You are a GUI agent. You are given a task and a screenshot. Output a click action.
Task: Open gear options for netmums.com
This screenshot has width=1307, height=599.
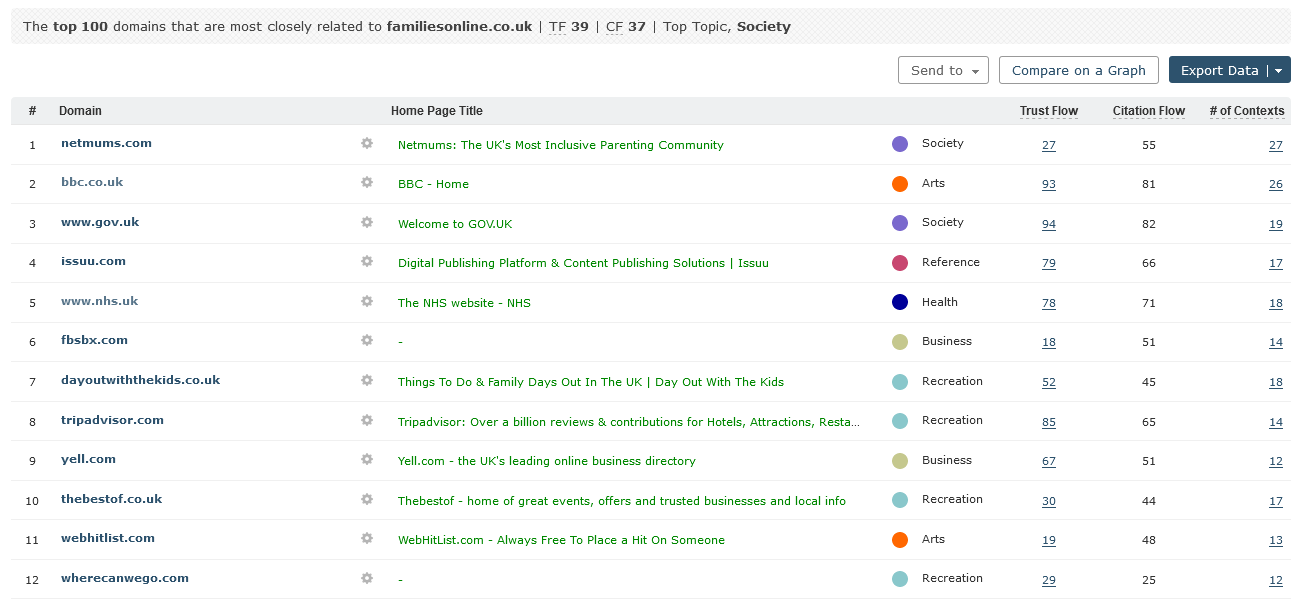[367, 143]
